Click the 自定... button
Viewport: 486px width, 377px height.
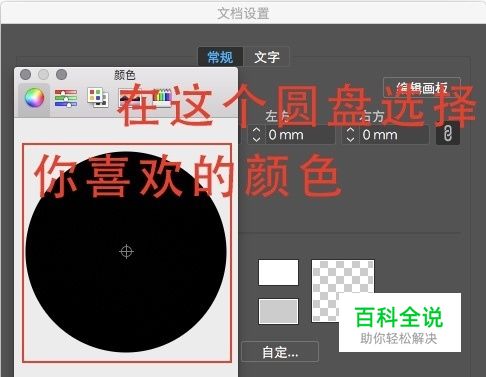(280, 352)
